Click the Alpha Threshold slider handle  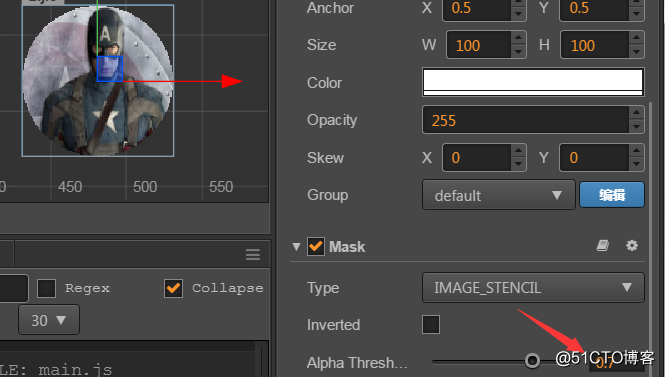click(x=532, y=361)
